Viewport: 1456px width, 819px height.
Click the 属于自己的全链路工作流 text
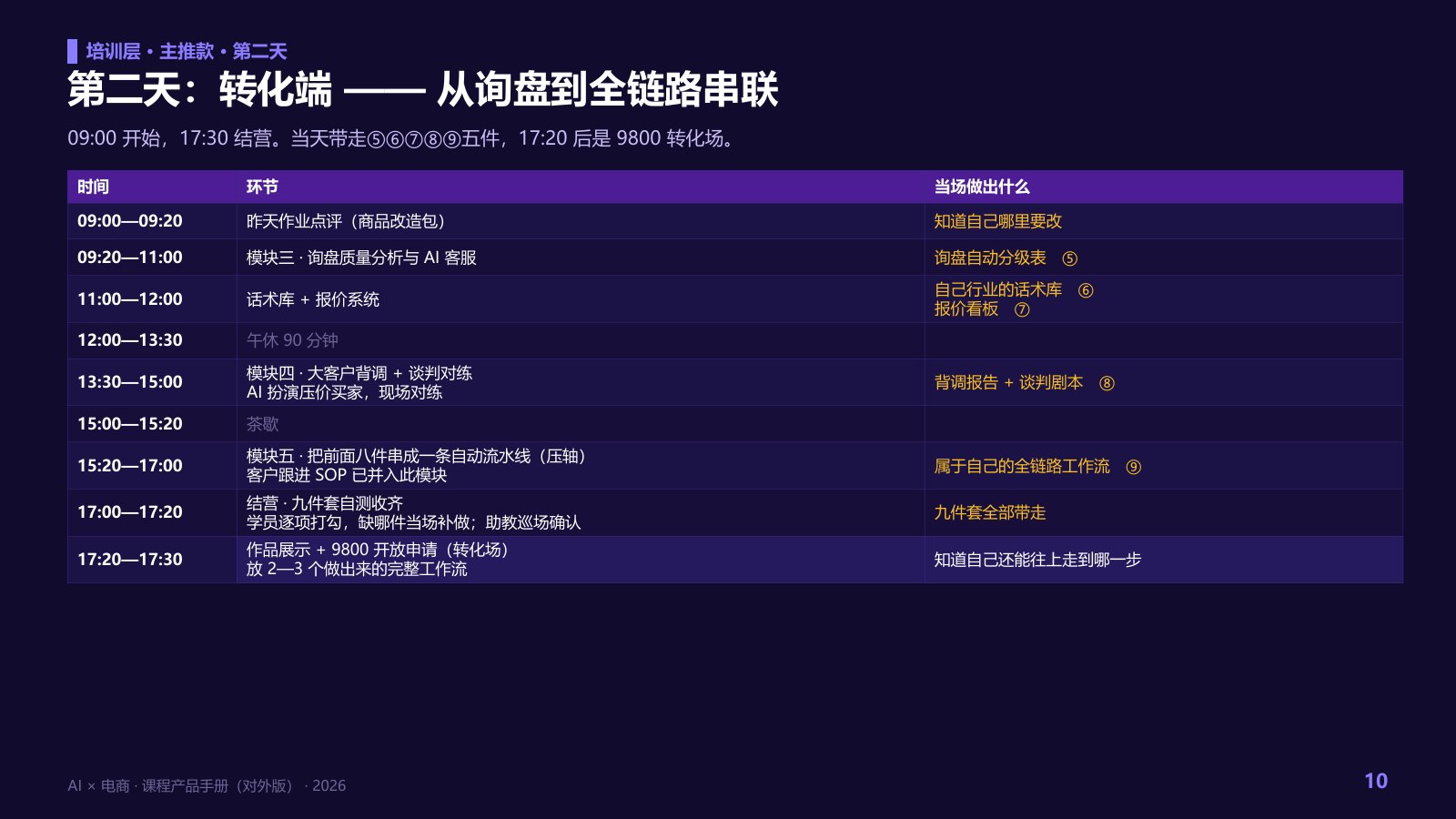(1022, 466)
